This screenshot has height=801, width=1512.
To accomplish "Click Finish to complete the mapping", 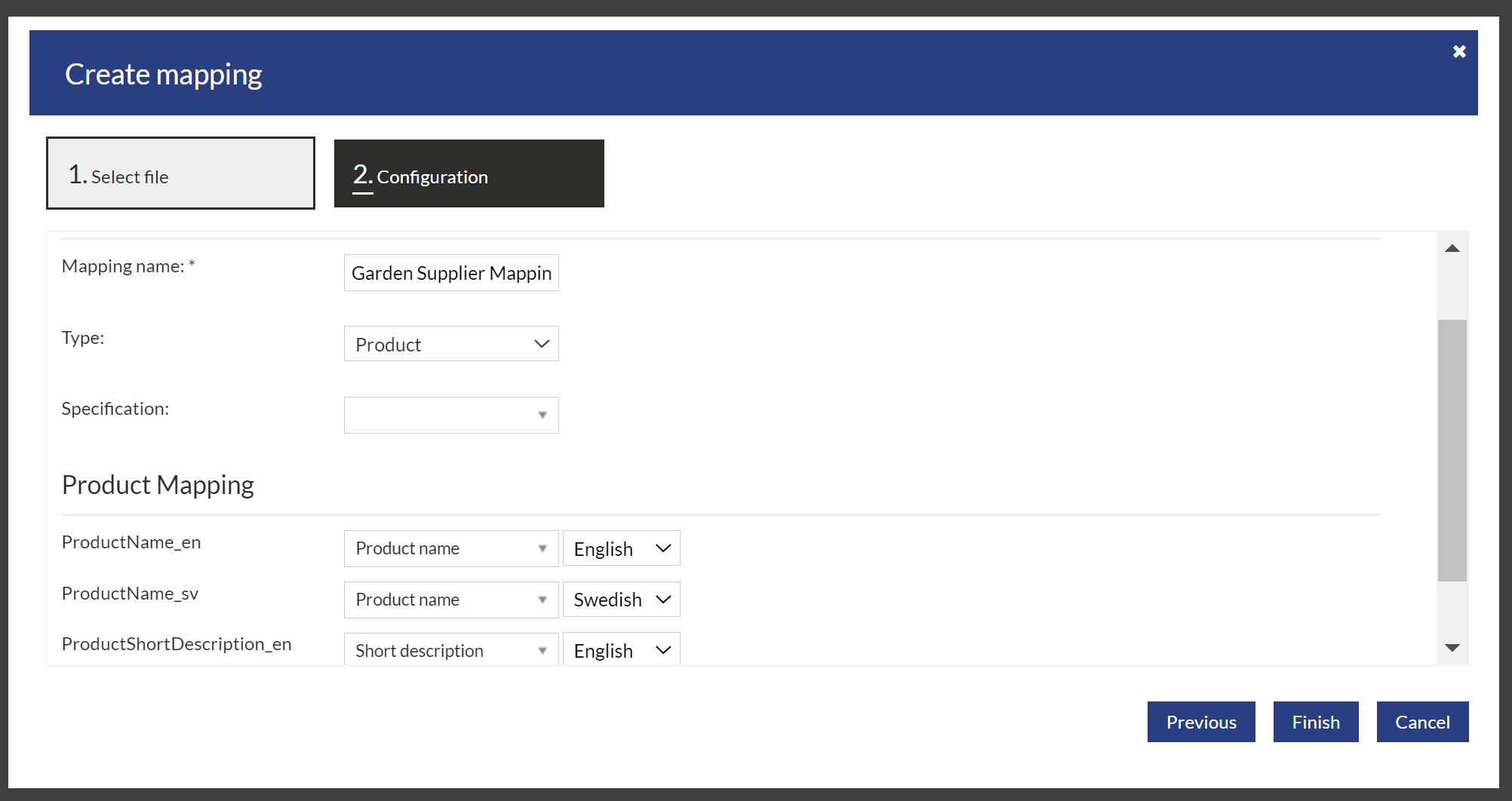I will click(1316, 722).
